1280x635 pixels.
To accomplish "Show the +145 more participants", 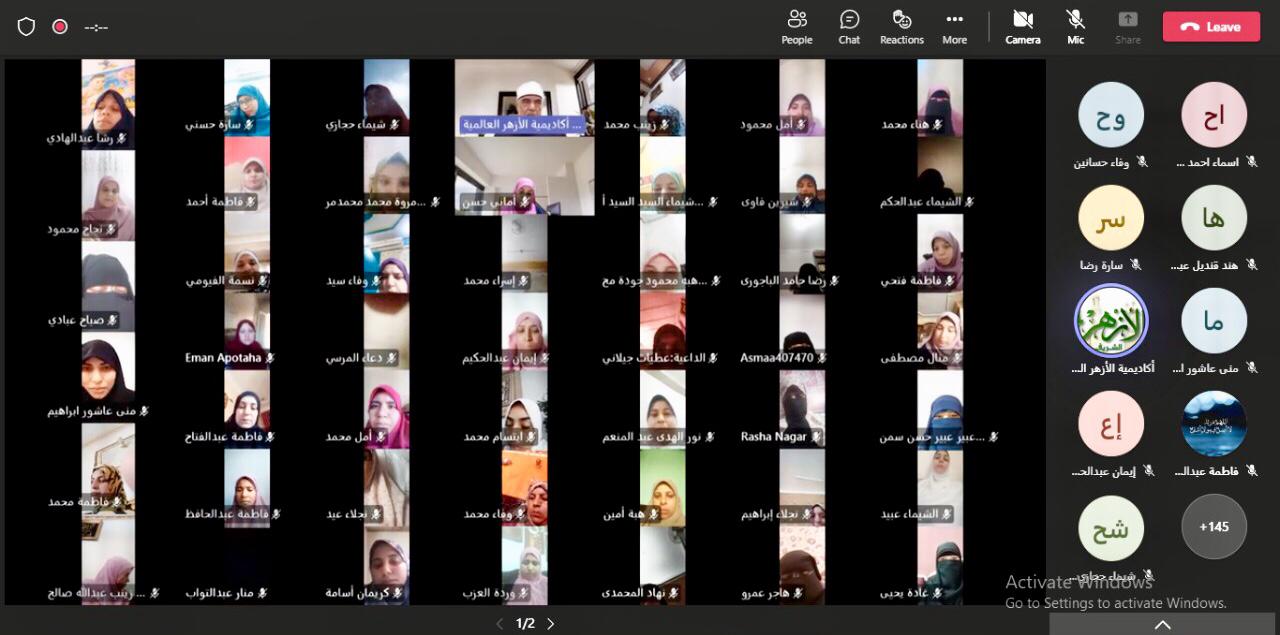I will 1214,526.
